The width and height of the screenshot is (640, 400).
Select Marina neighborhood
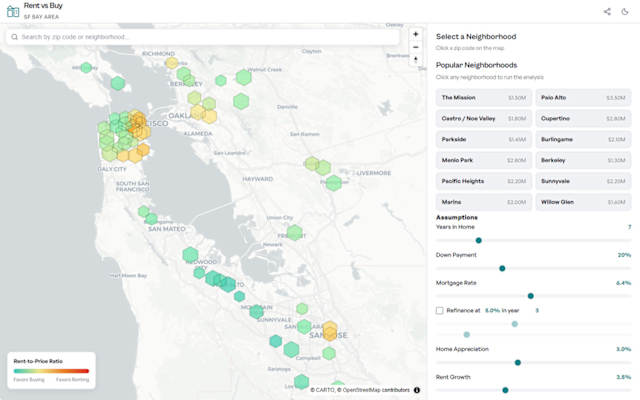coord(484,202)
